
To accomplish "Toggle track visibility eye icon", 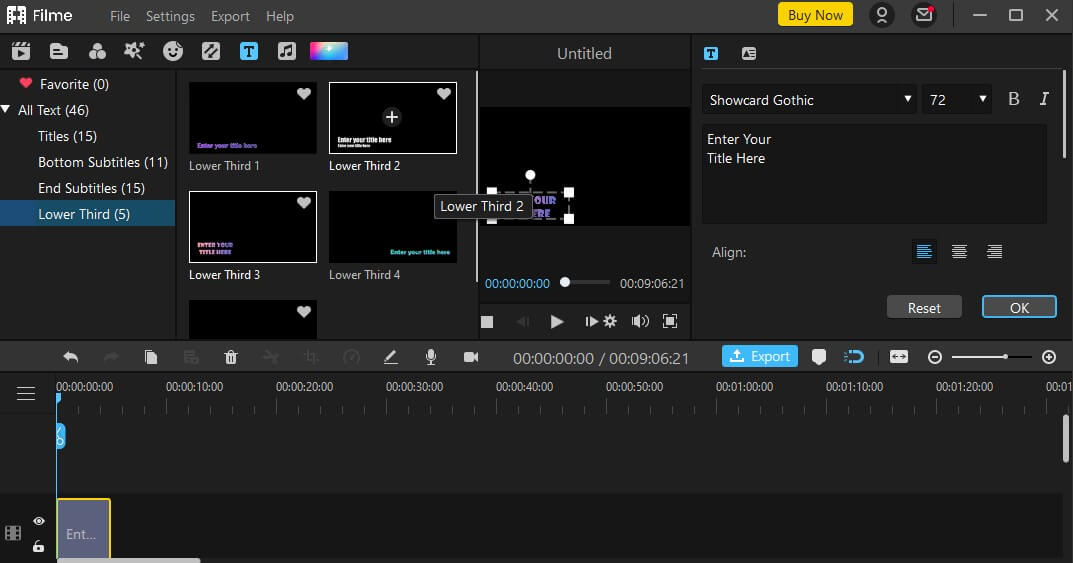I will (39, 521).
